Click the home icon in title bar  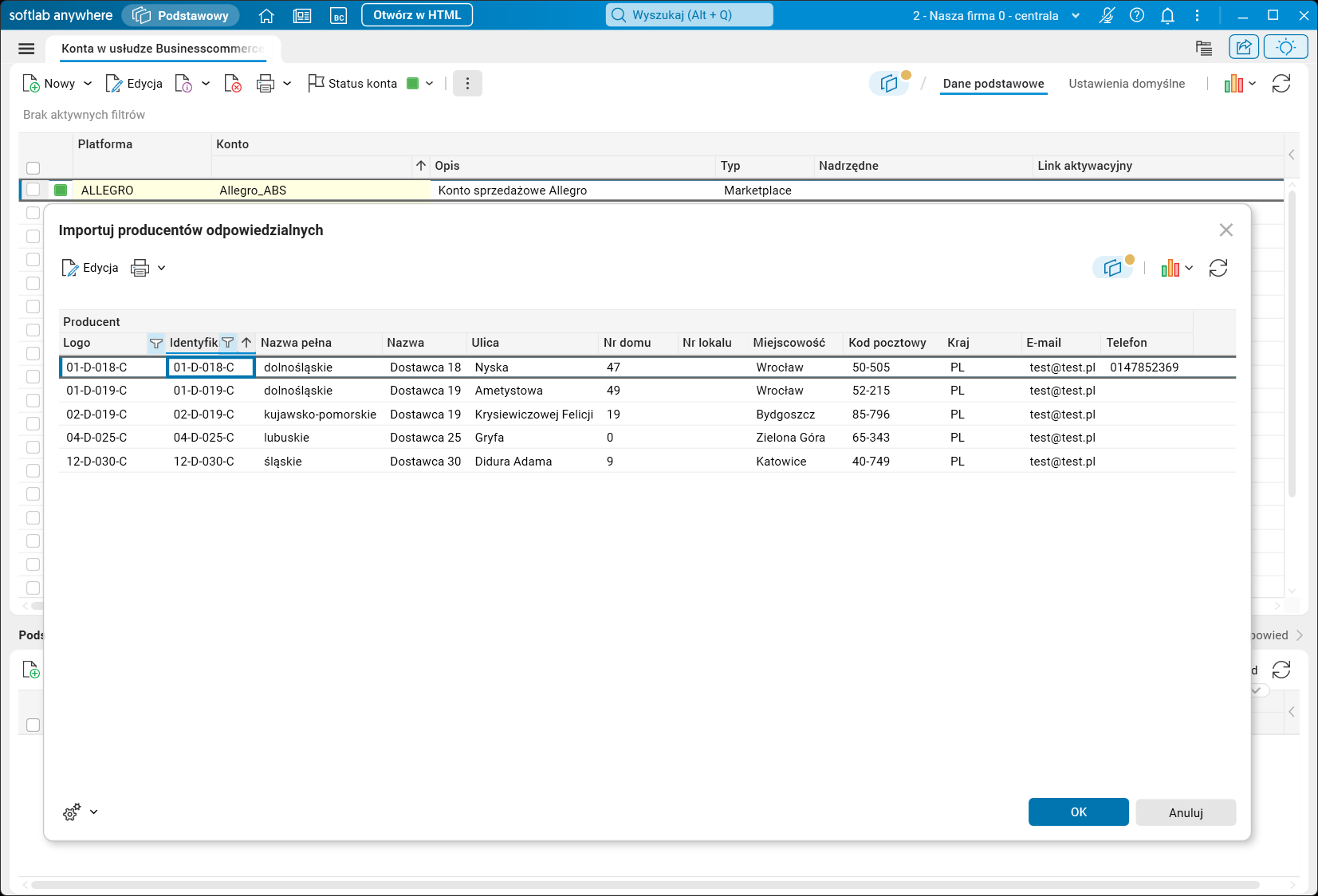point(266,15)
